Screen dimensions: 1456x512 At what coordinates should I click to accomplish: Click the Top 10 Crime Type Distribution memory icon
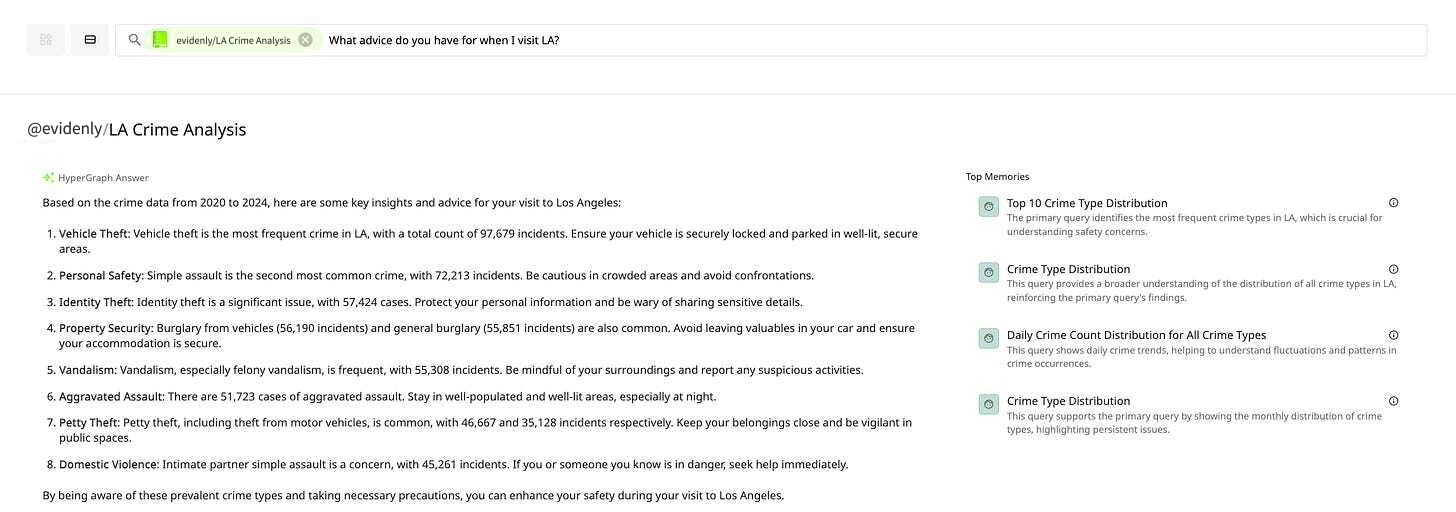(988, 206)
